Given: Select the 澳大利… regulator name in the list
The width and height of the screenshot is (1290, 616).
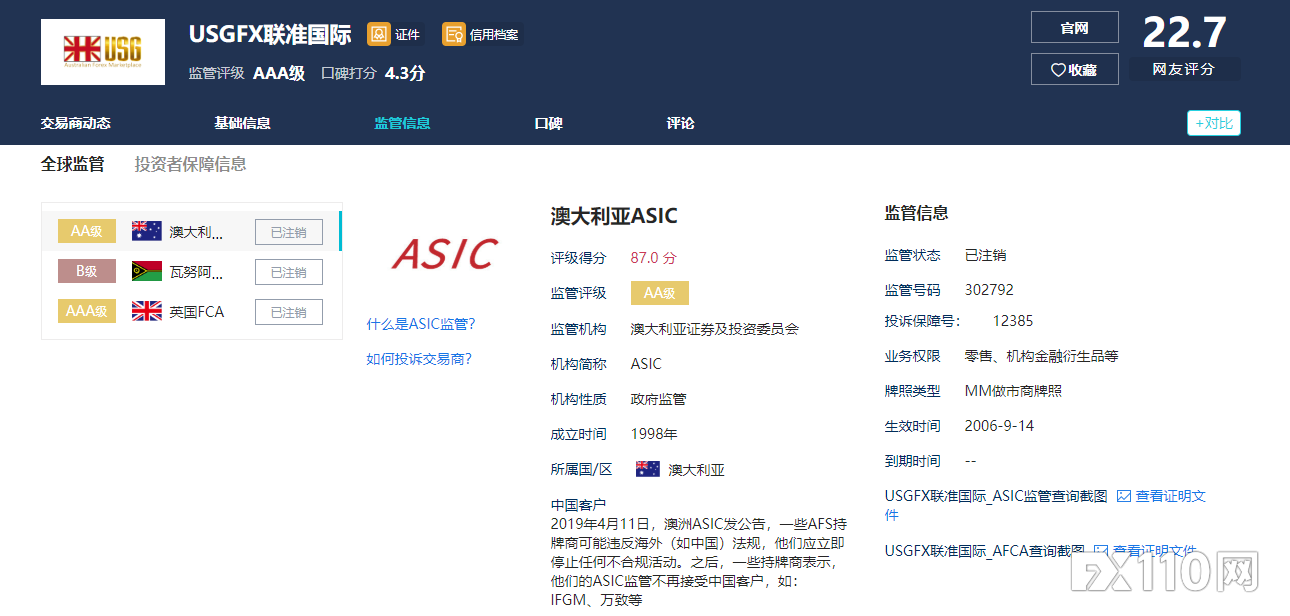Looking at the screenshot, I should click(x=196, y=232).
